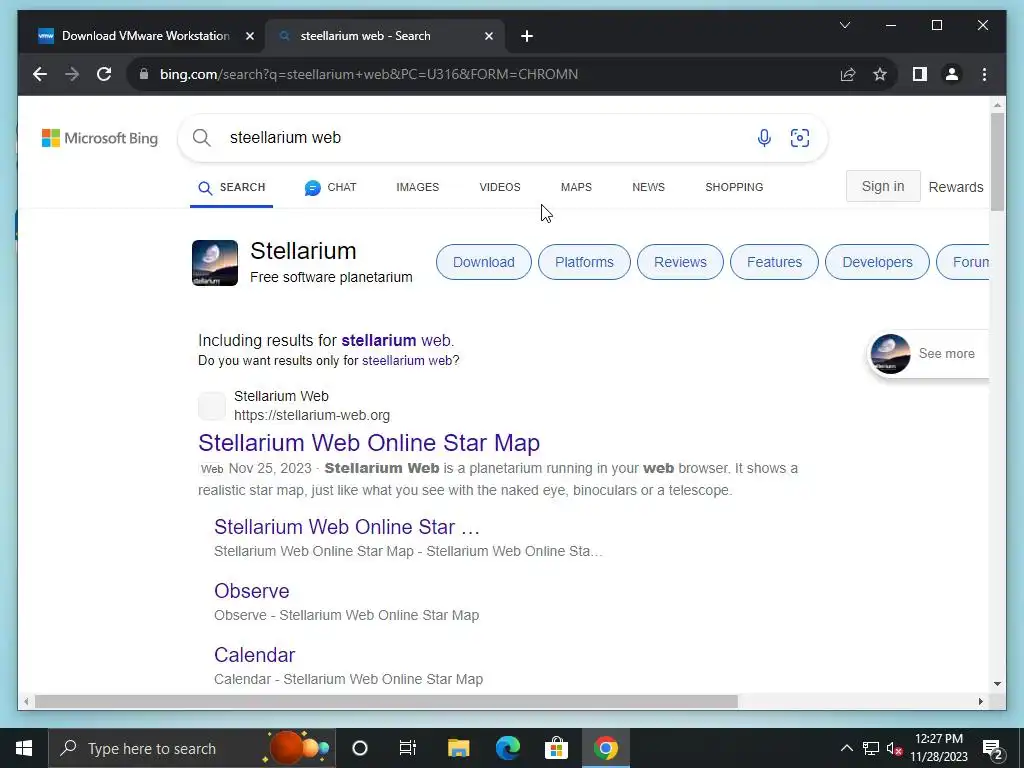This screenshot has height=768, width=1024.
Task: Click the forward navigation arrow
Action: (x=72, y=74)
